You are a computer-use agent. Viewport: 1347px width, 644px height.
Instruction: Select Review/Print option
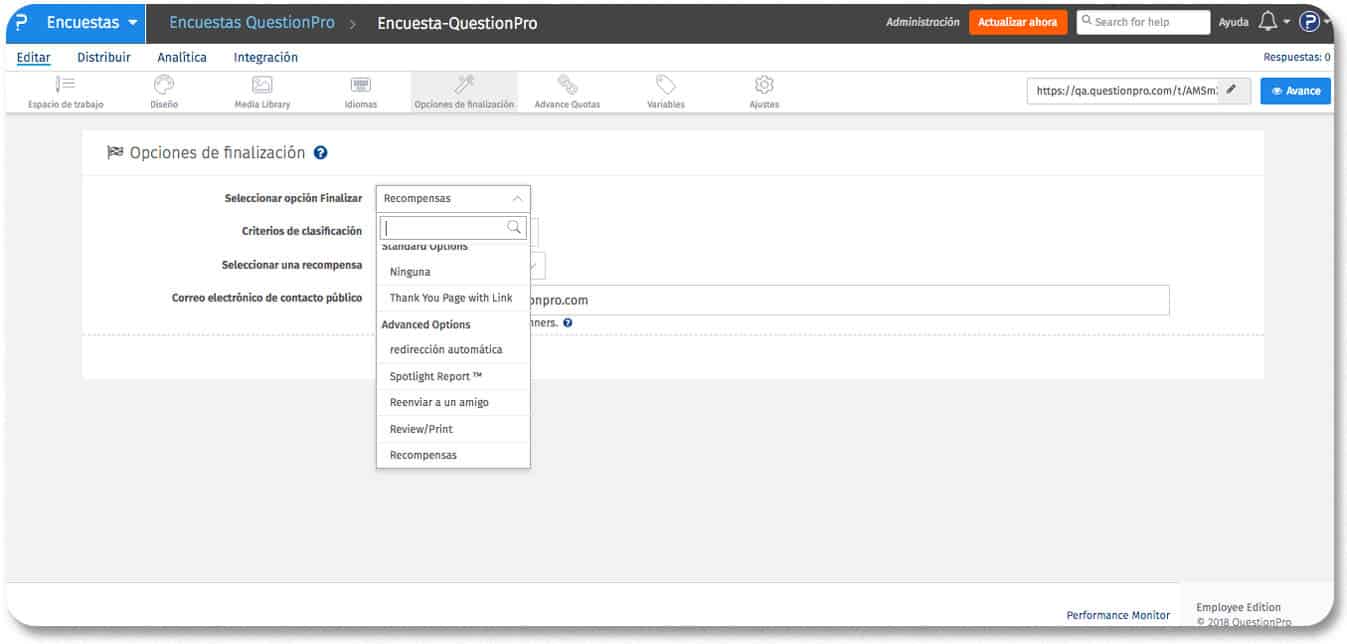click(453, 429)
